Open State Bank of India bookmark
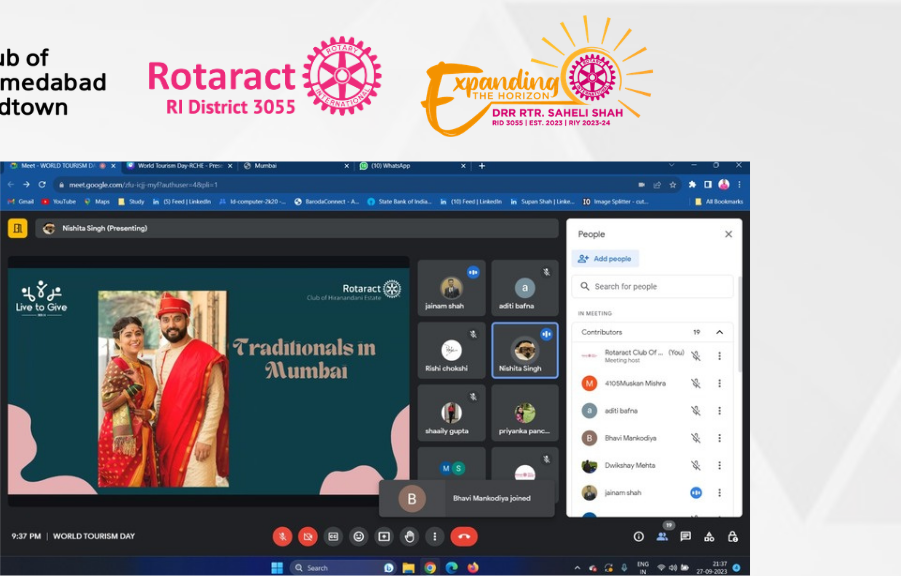 [x=399, y=202]
